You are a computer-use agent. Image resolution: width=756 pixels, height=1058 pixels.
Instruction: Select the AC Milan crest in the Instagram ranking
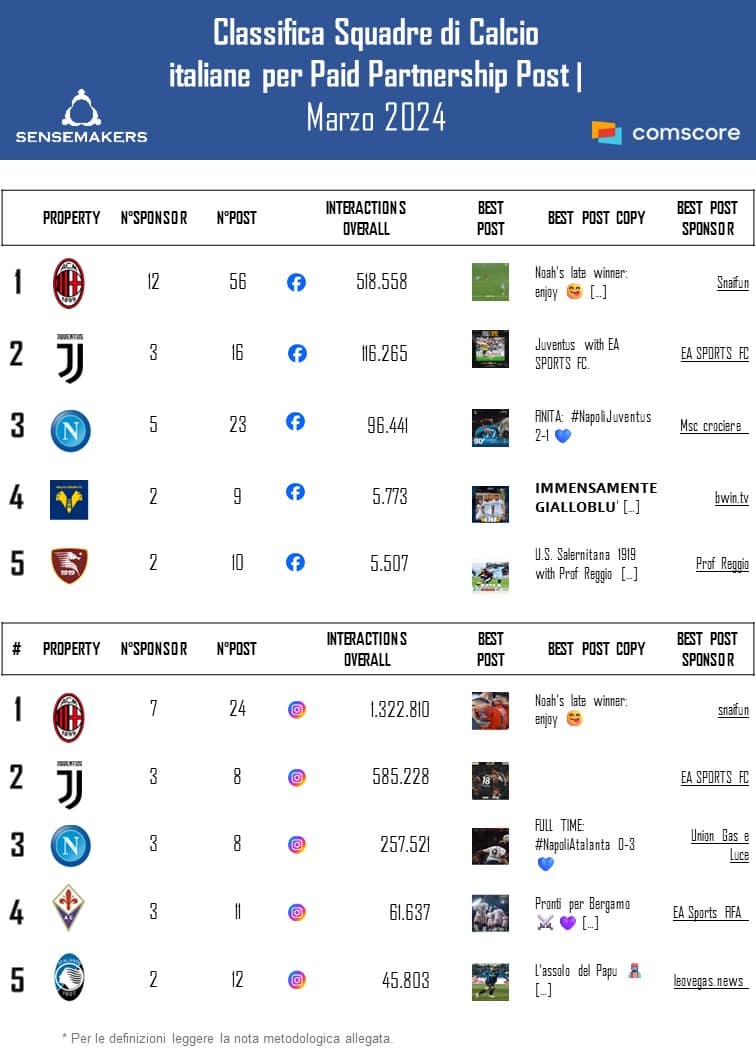tap(69, 717)
